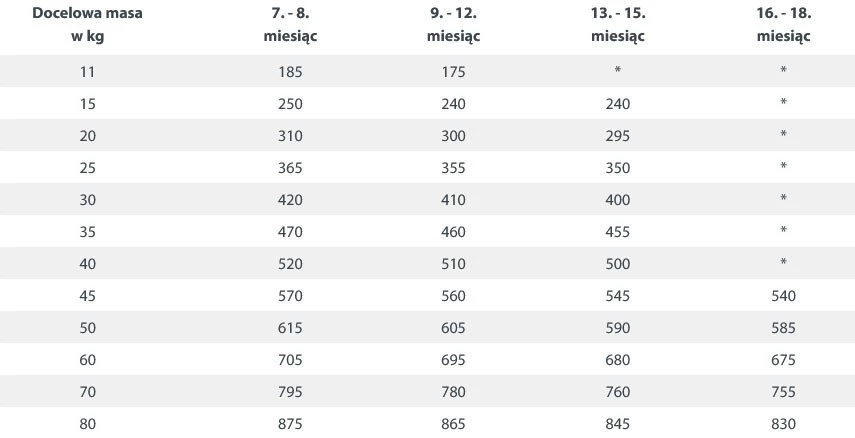Select the 35 kg row label
The height and width of the screenshot is (438, 855).
(x=87, y=232)
